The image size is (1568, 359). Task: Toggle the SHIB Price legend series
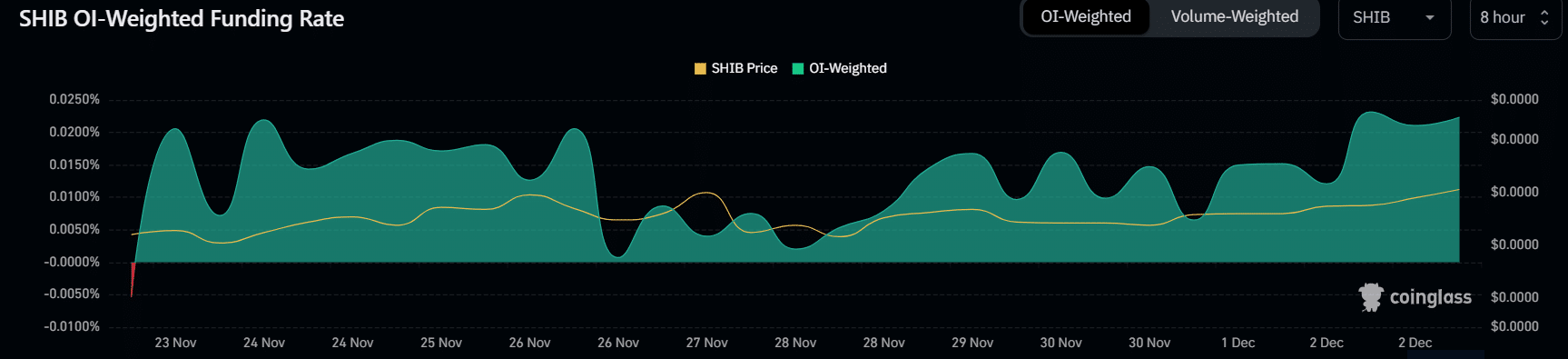[x=735, y=68]
